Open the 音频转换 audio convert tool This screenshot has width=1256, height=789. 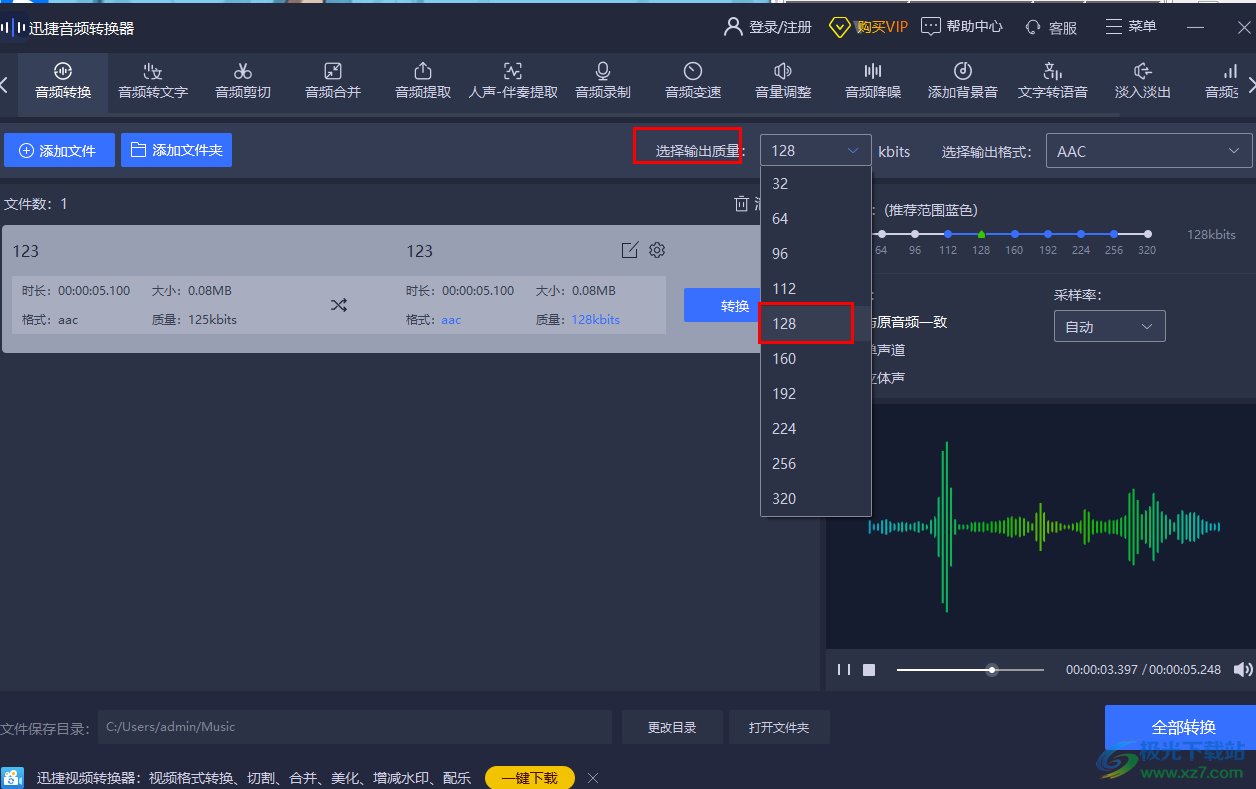[x=63, y=81]
